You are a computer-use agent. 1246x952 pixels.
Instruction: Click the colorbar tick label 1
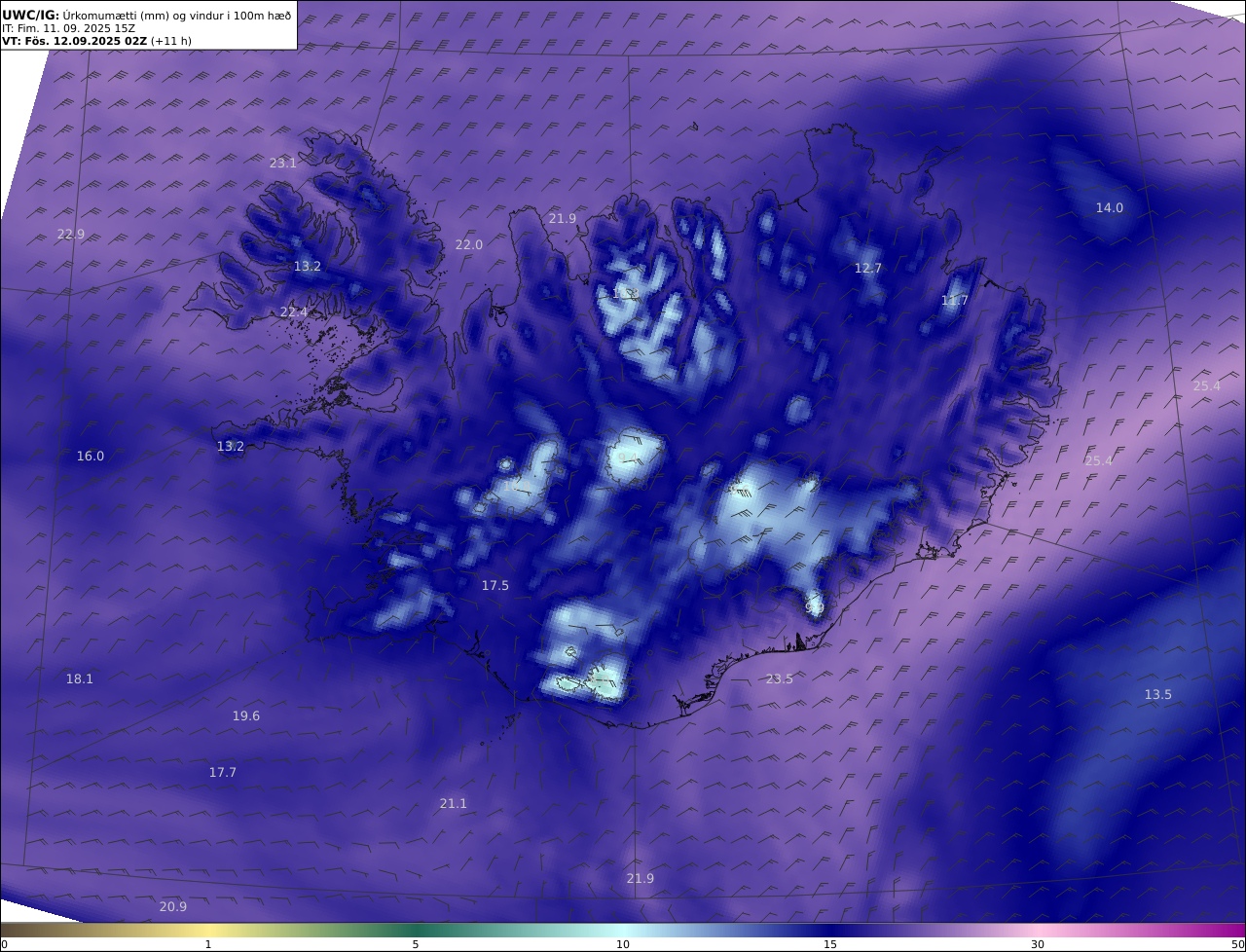click(208, 945)
